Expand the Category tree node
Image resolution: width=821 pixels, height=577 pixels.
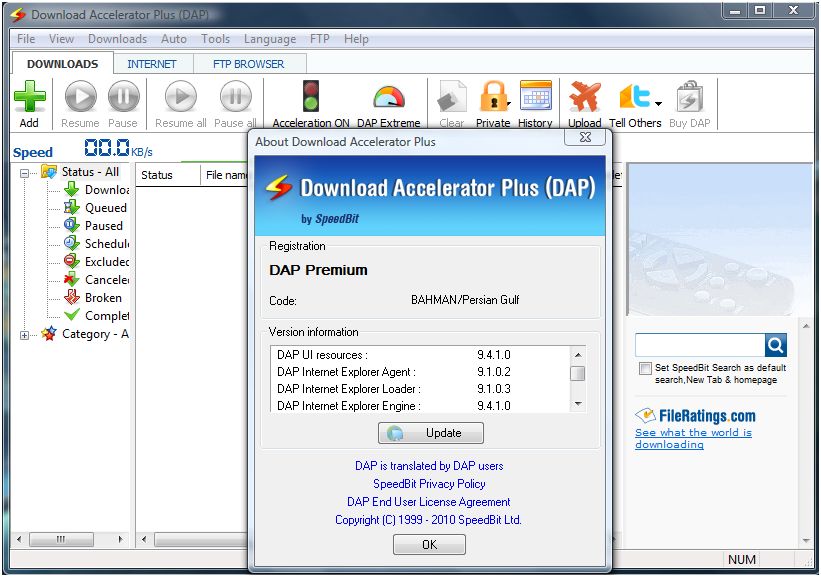(x=25, y=335)
